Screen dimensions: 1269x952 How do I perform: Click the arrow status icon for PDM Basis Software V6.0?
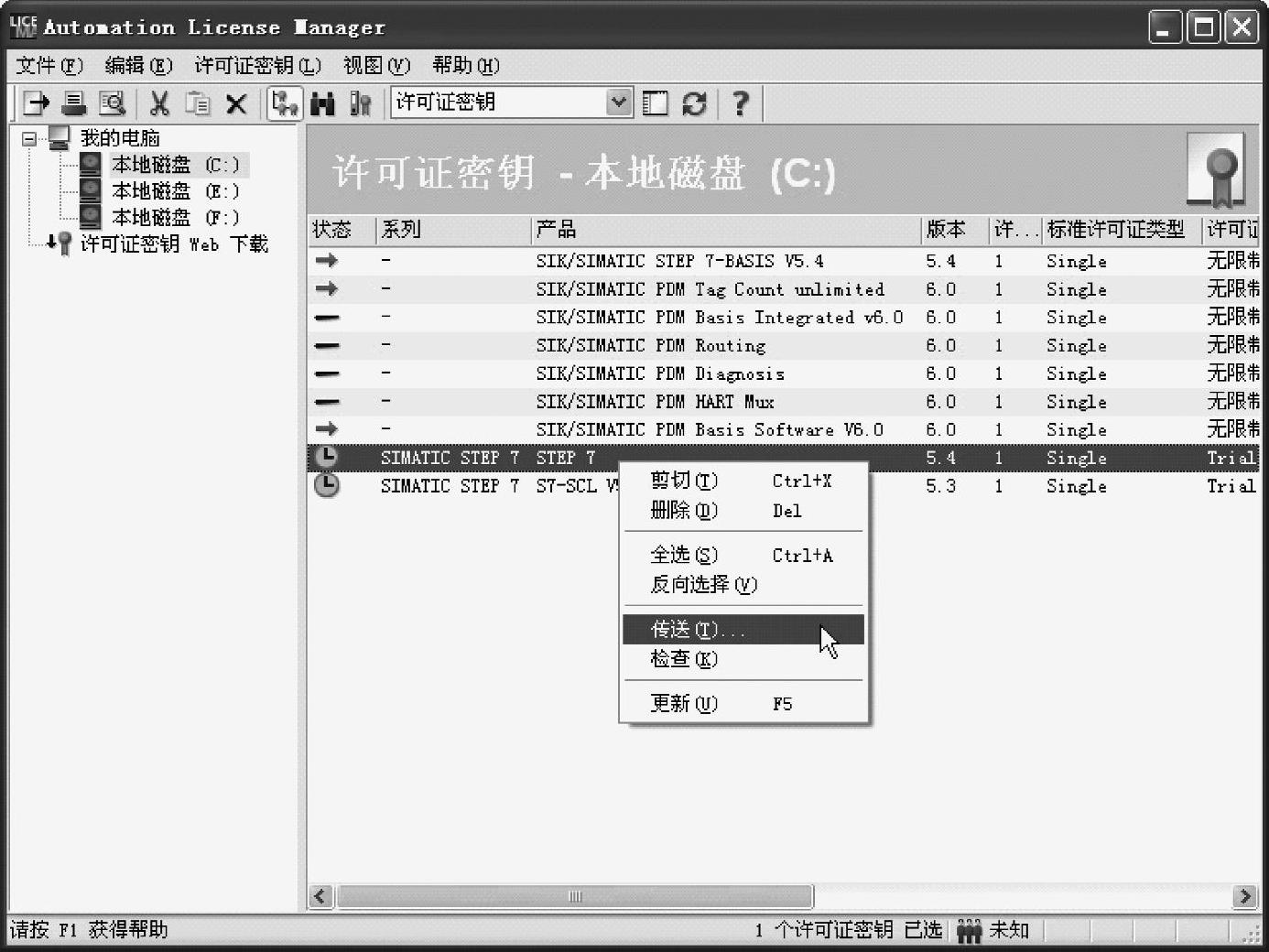[327, 429]
